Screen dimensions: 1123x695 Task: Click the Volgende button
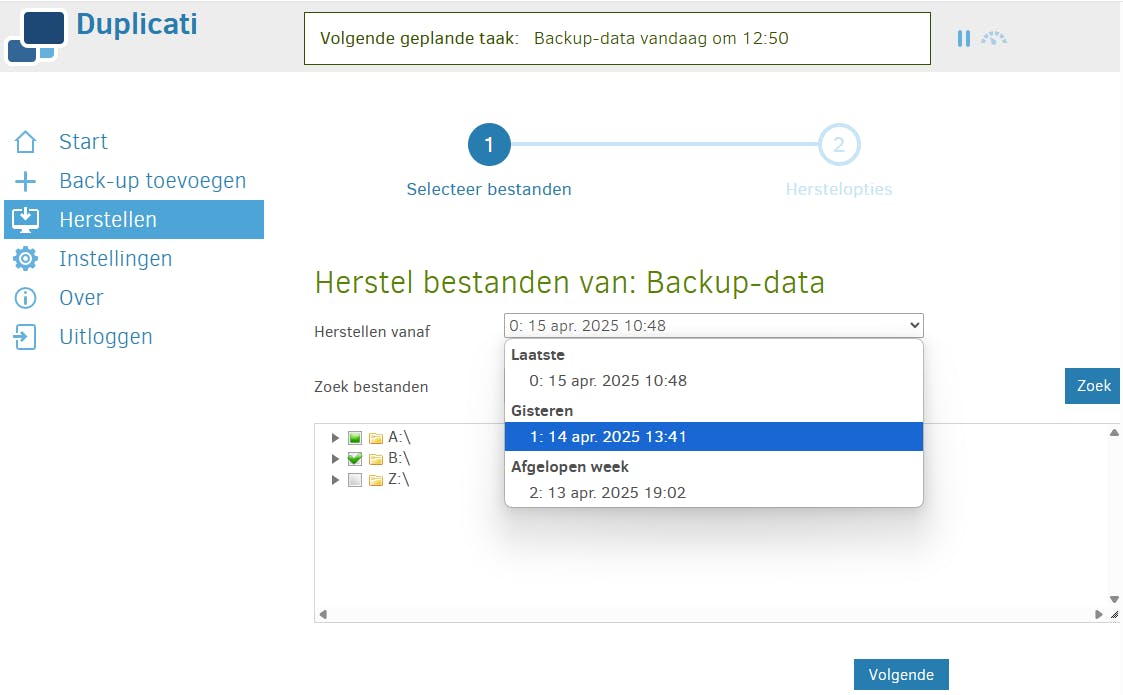900,675
